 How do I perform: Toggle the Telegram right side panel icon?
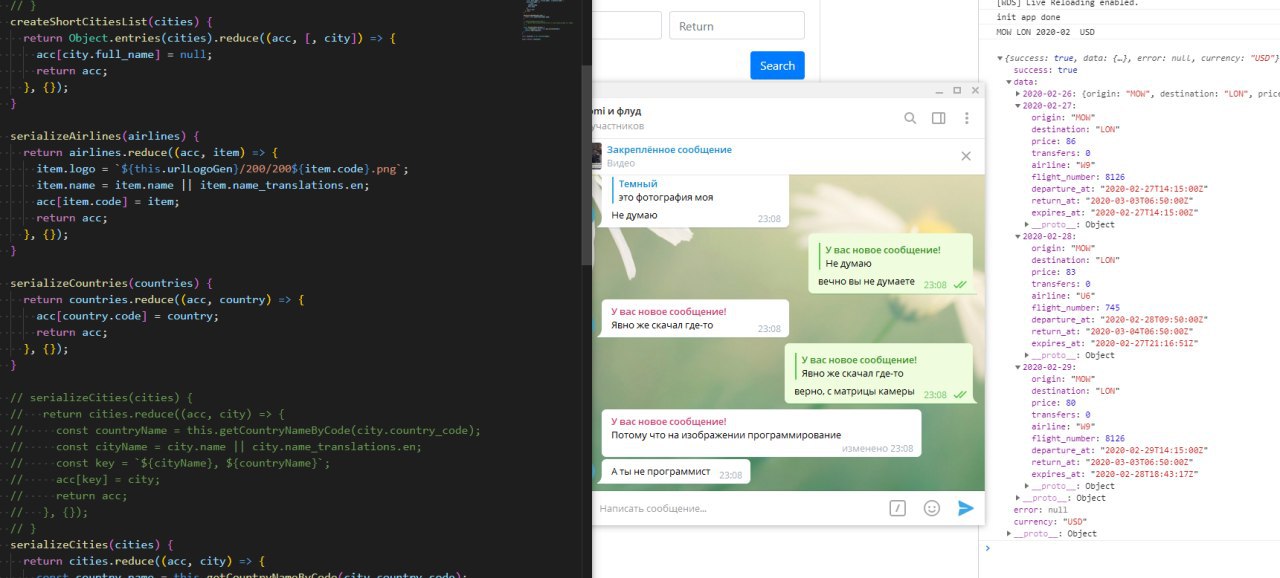(x=938, y=118)
